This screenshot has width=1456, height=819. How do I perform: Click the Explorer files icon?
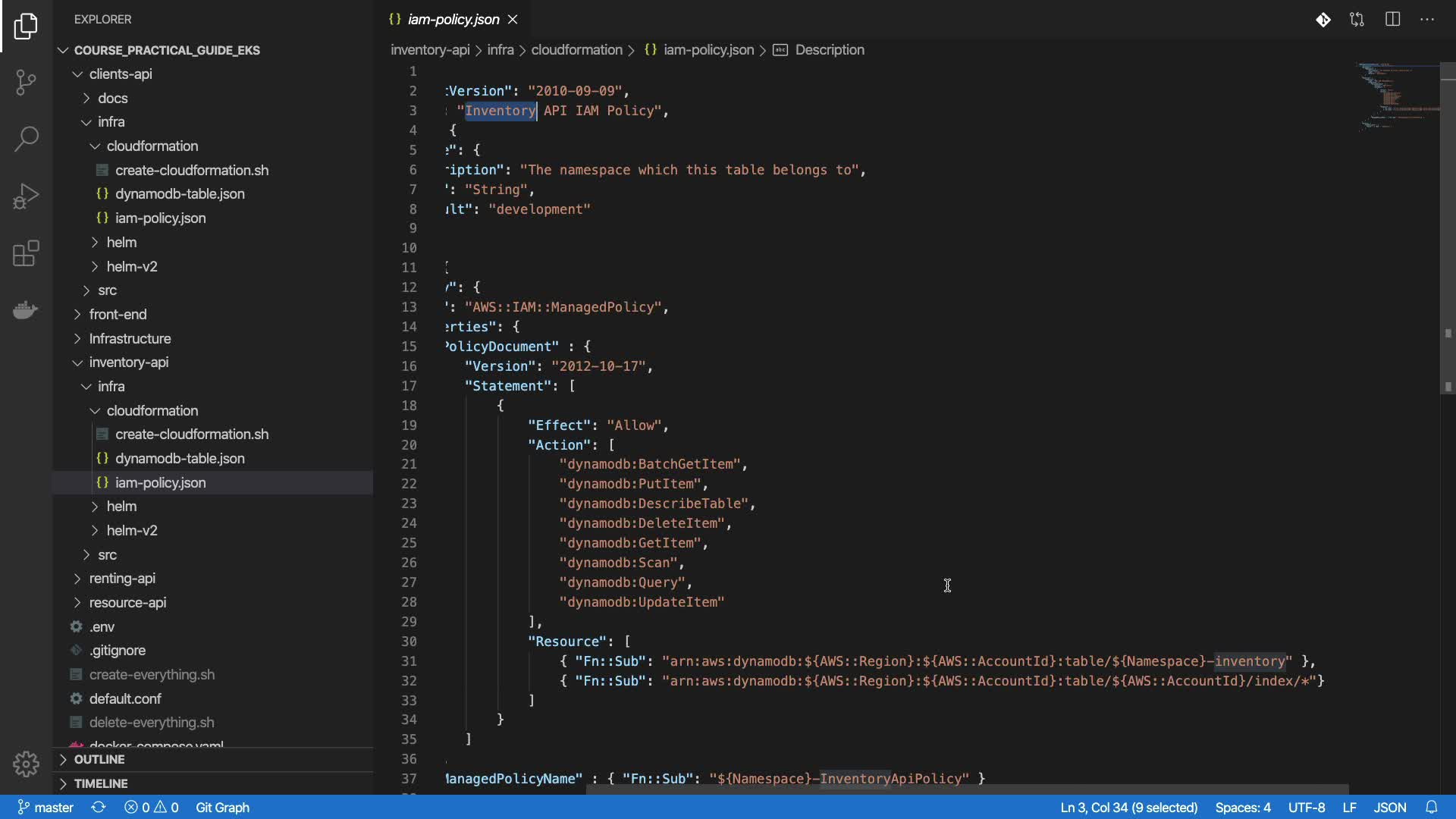click(26, 26)
